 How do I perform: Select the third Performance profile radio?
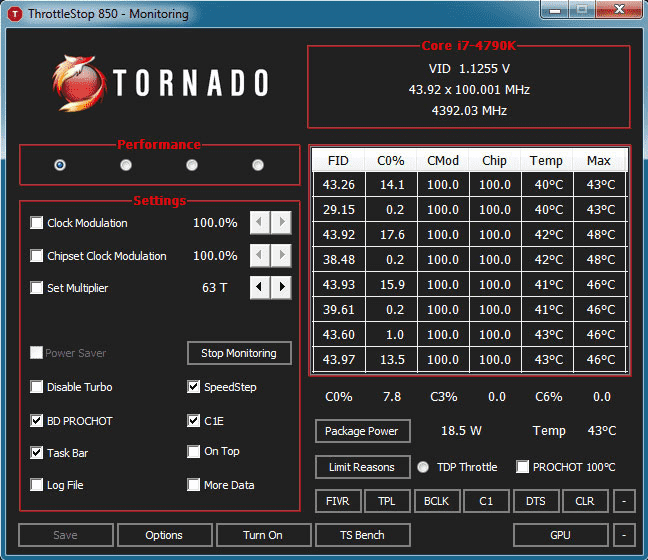tap(192, 165)
